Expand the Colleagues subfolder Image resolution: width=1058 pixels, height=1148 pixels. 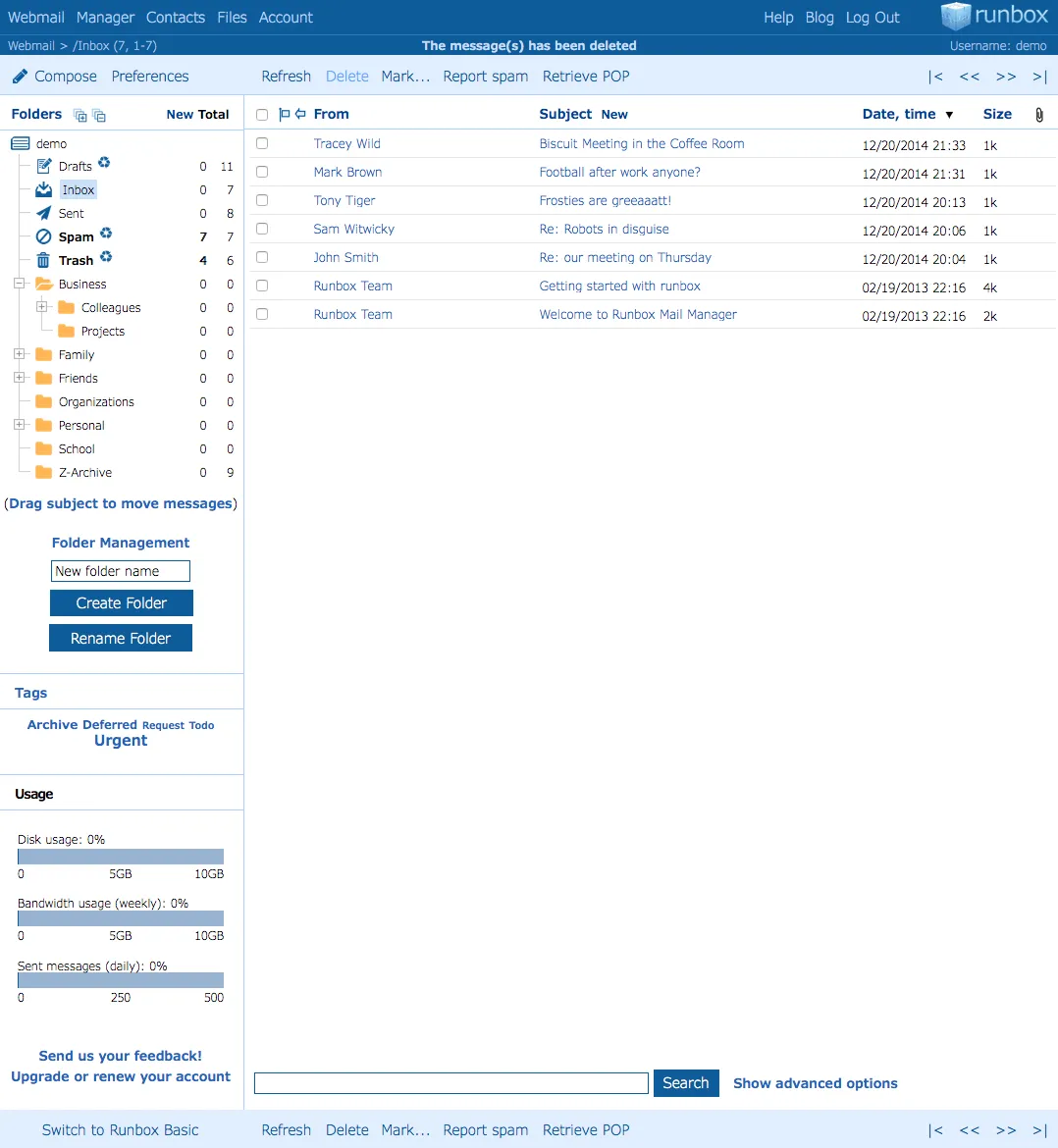pyautogui.click(x=40, y=307)
